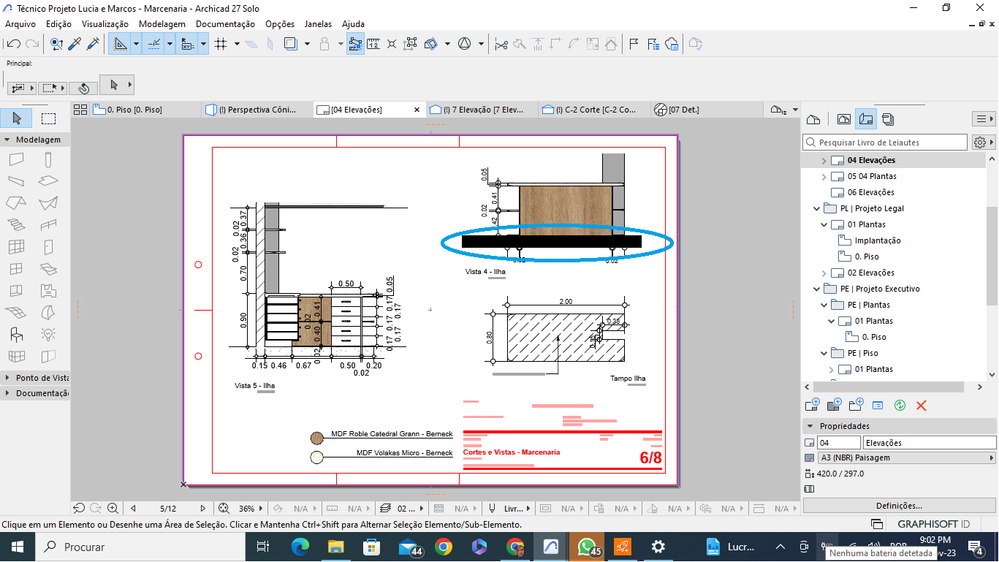Pick the Beam tool in toolbox
The width and height of the screenshot is (999, 562).
pos(17,182)
